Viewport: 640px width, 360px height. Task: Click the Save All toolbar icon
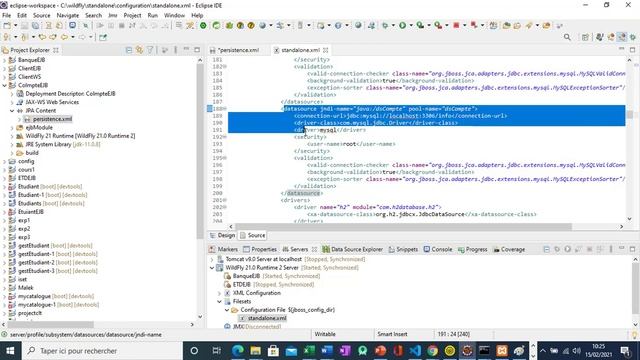(x=36, y=25)
